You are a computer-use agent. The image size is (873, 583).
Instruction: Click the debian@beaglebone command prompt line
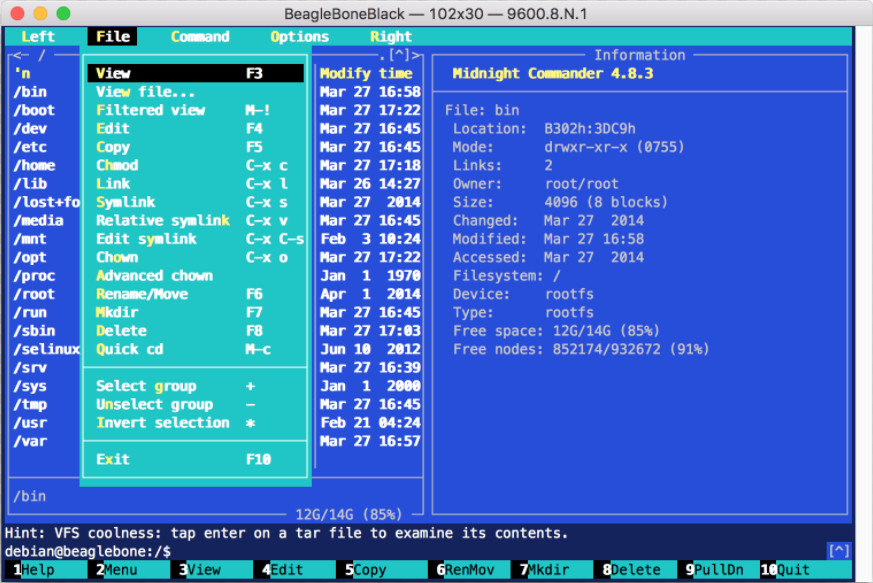click(88, 551)
